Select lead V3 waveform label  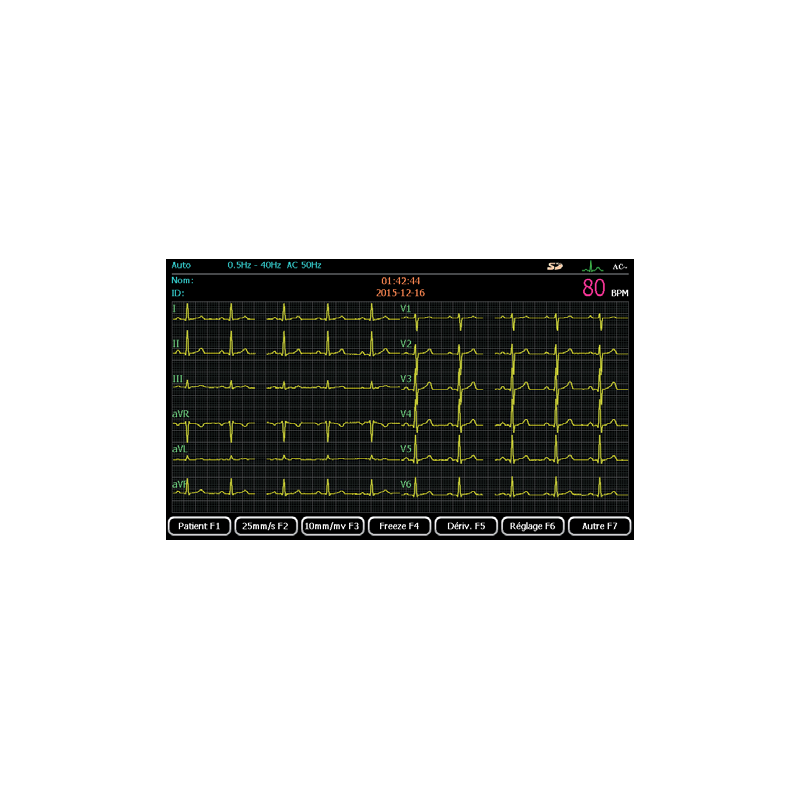(406, 379)
